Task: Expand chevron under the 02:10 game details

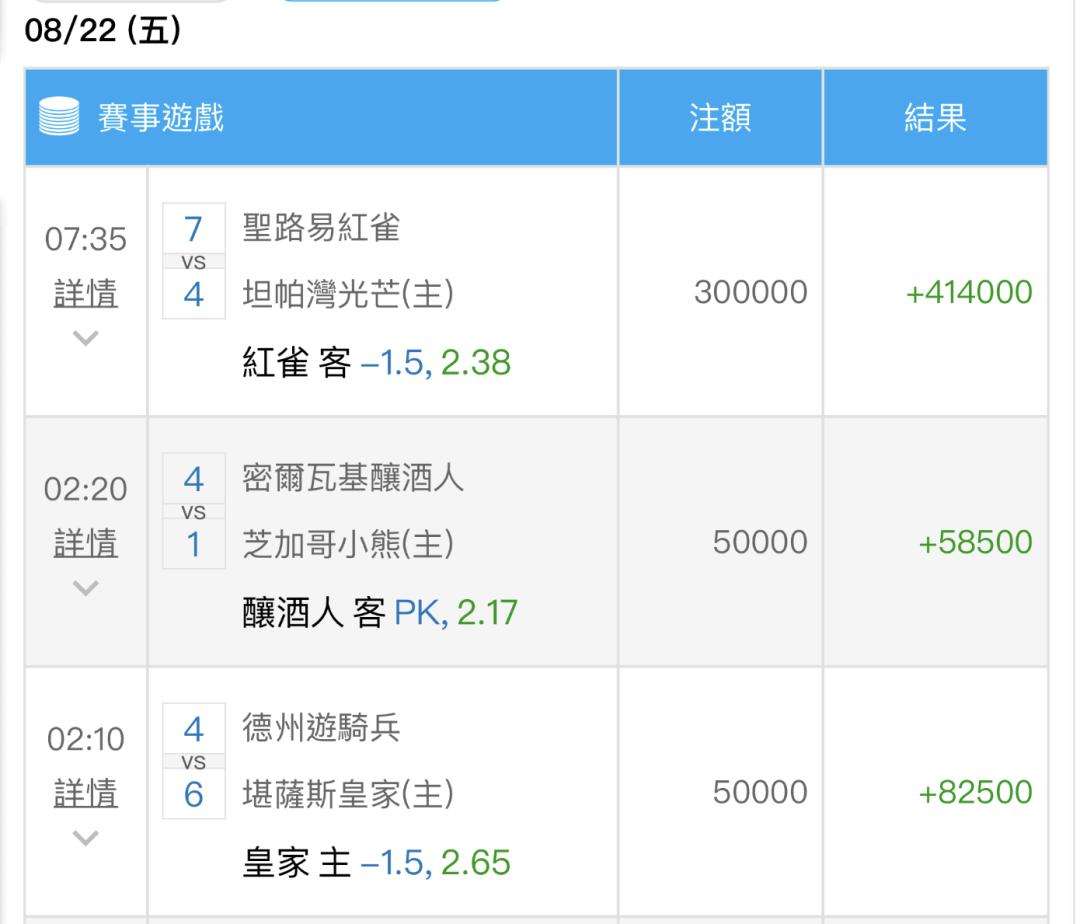Action: (86, 838)
